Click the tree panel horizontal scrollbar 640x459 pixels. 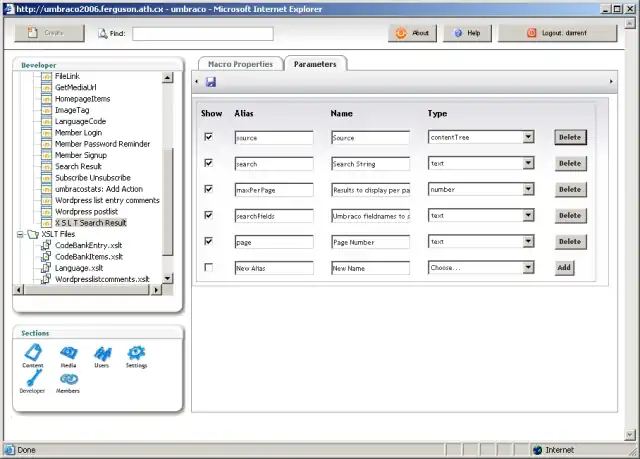point(90,290)
